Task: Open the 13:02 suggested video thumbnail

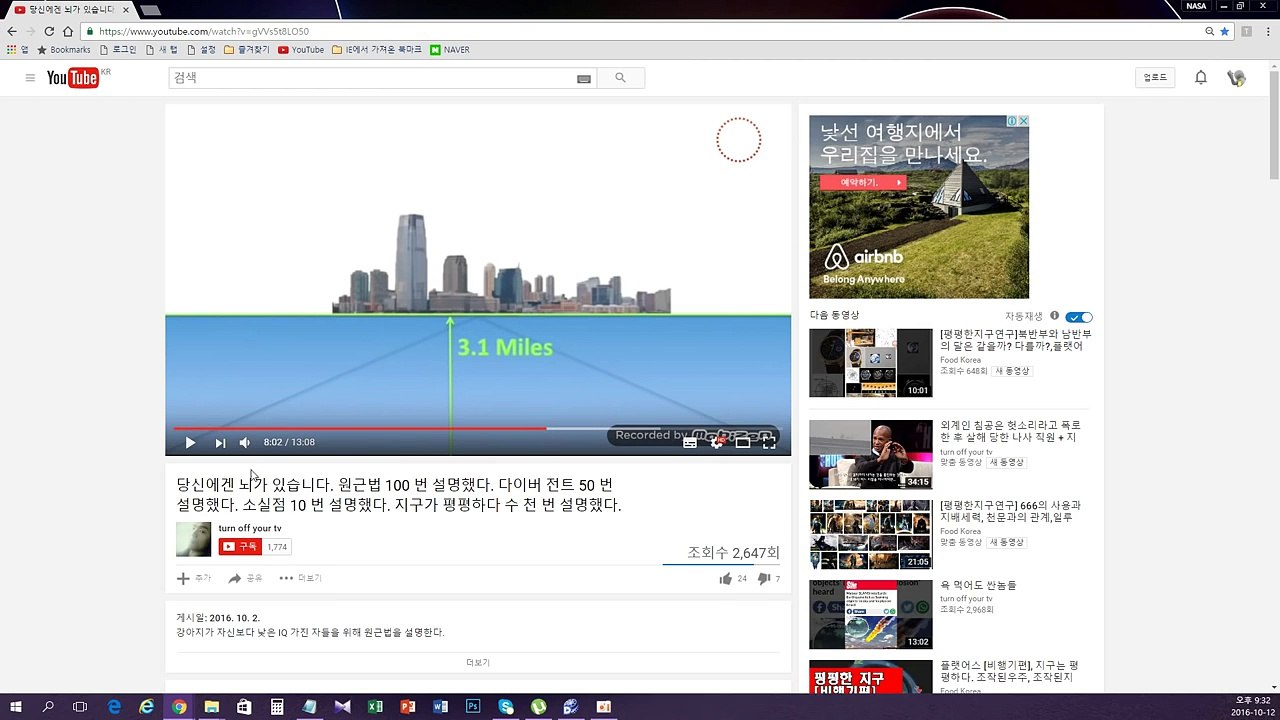Action: pyautogui.click(x=871, y=614)
